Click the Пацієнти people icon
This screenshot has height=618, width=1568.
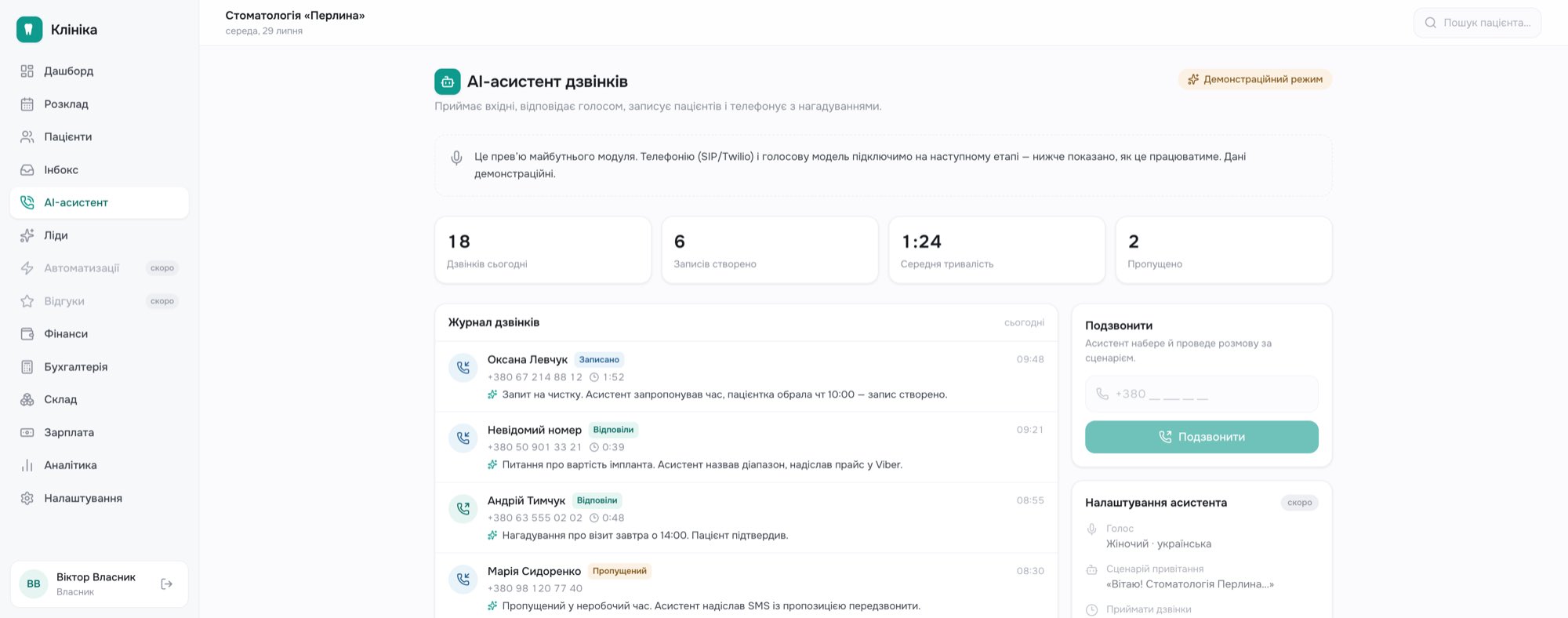27,137
